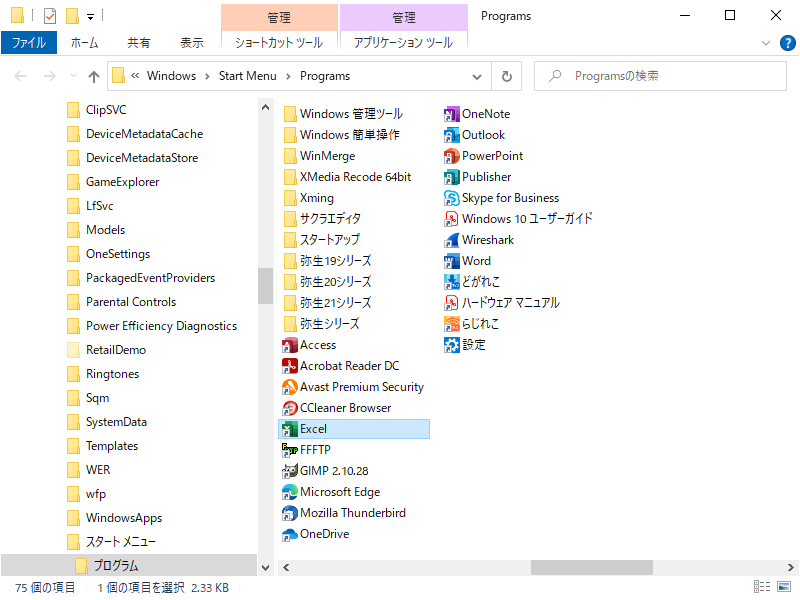The width and height of the screenshot is (800, 600).
Task: Select the Word shortcut icon
Action: coord(452,261)
